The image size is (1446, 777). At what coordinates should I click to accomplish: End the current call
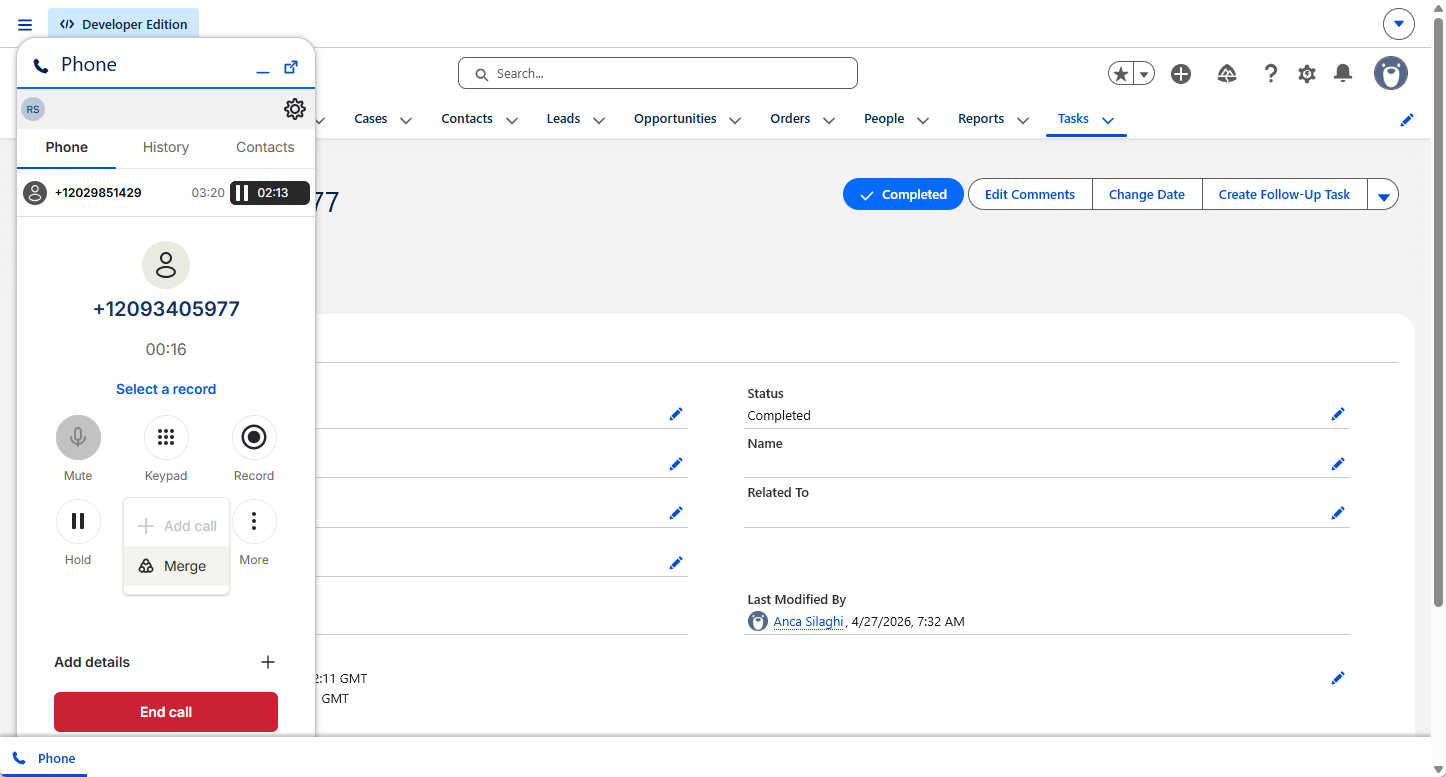[x=166, y=712]
